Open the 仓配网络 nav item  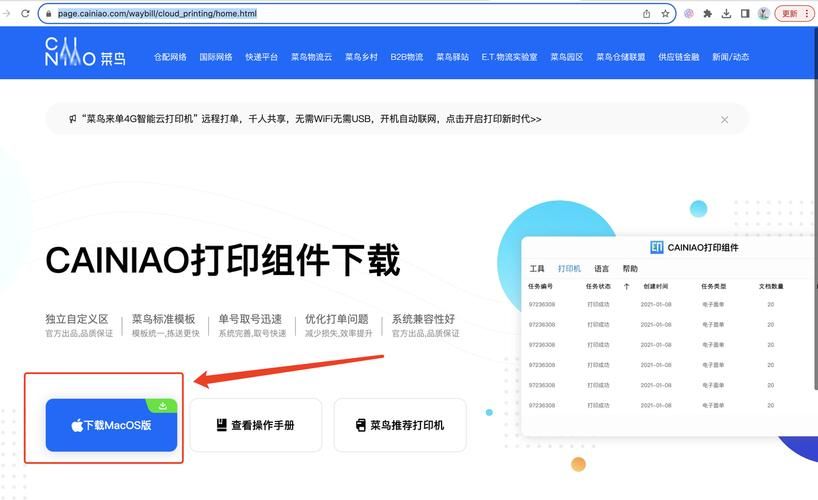point(170,57)
